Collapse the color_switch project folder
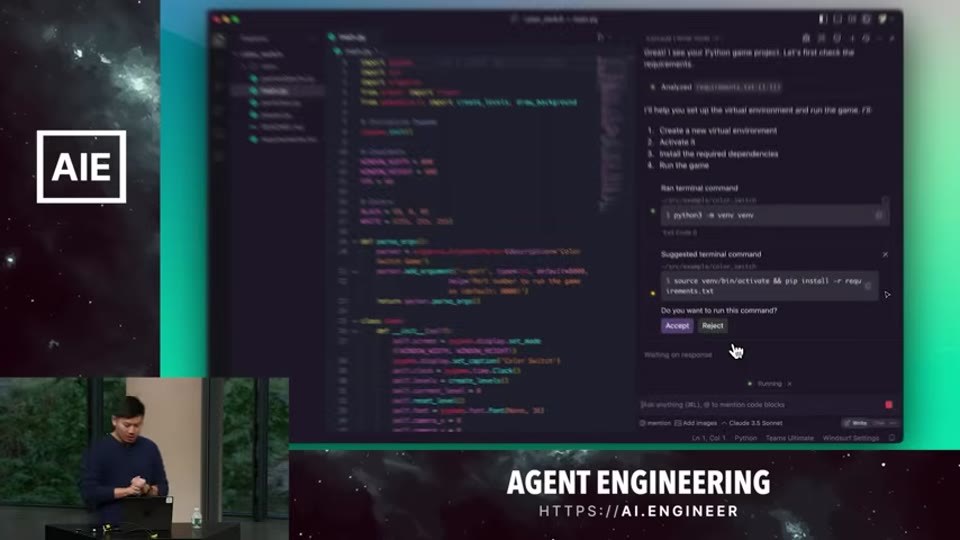This screenshot has width=960, height=540. pos(260,54)
